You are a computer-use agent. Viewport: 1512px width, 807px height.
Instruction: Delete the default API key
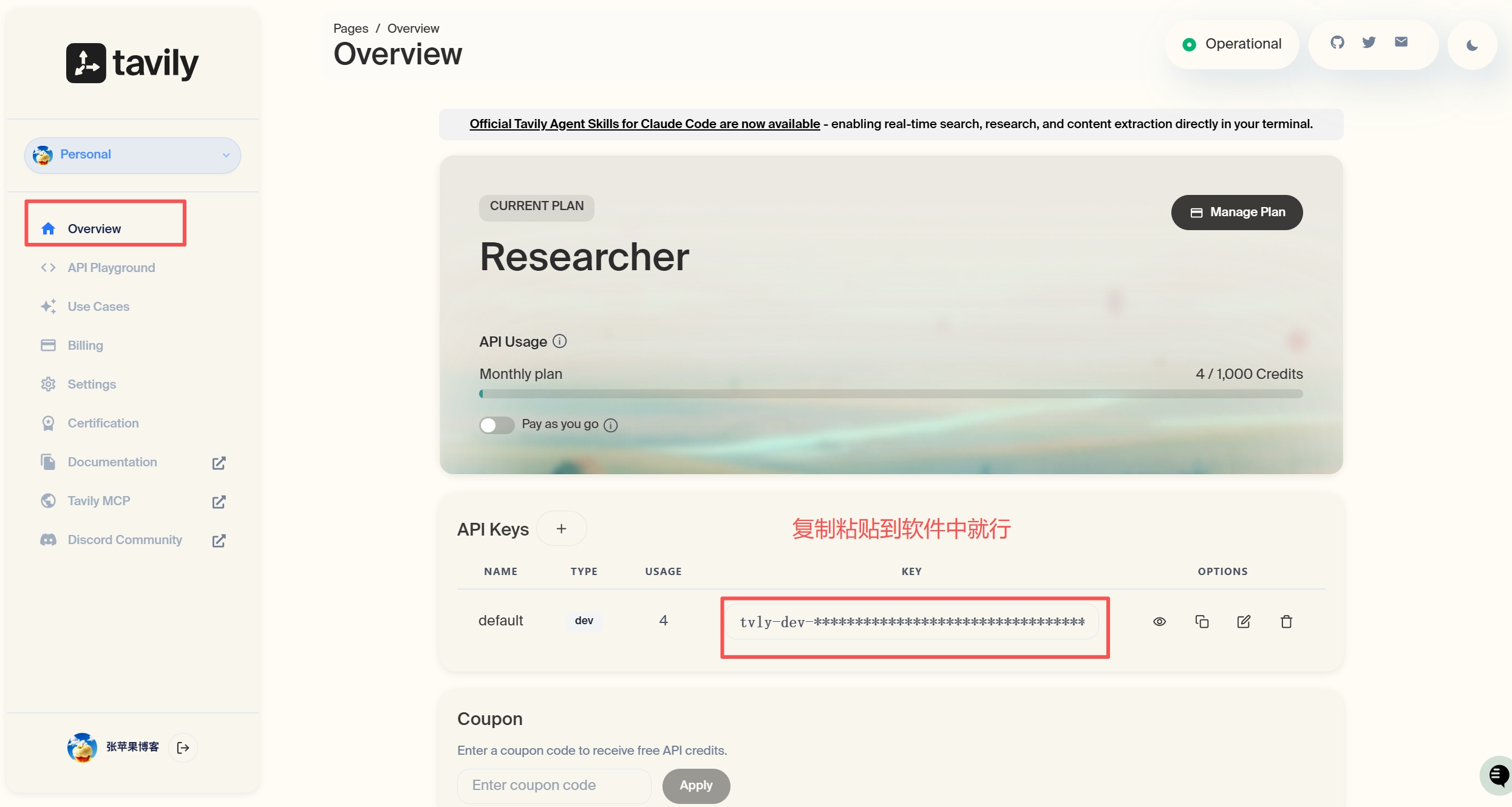tap(1286, 621)
